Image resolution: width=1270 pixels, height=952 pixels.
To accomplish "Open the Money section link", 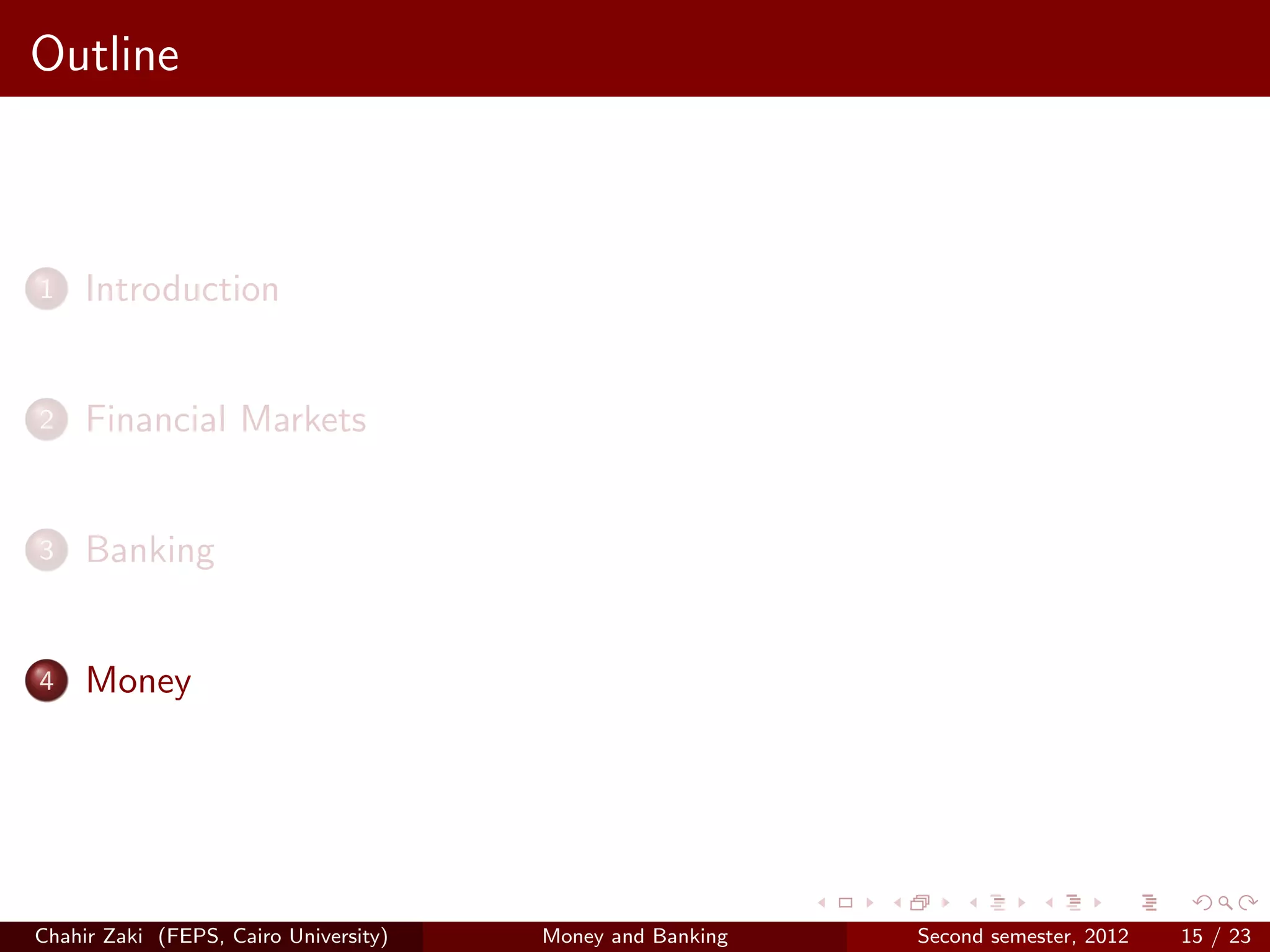I will (138, 681).
